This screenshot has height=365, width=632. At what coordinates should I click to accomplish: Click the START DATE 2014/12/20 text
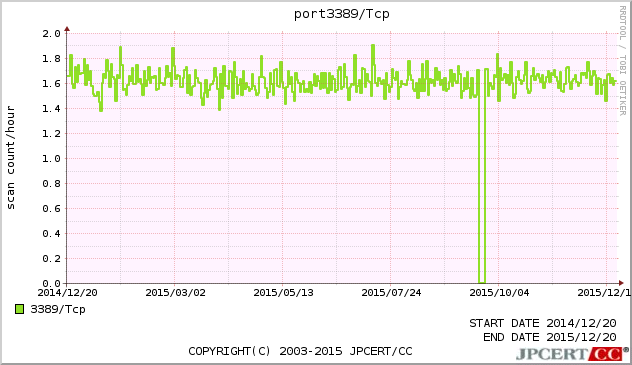pyautogui.click(x=543, y=323)
